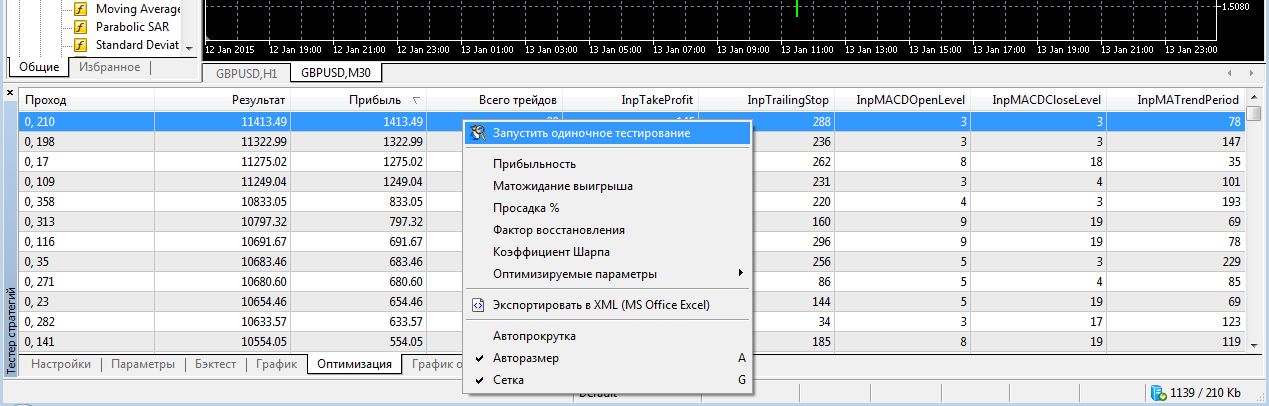
Task: Click the connection traffic icon in status bar
Action: 1159,392
